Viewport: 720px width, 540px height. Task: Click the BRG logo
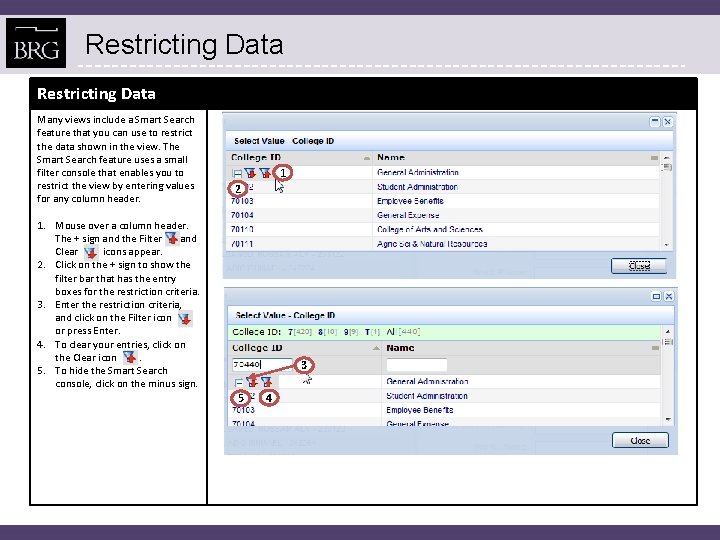36,43
